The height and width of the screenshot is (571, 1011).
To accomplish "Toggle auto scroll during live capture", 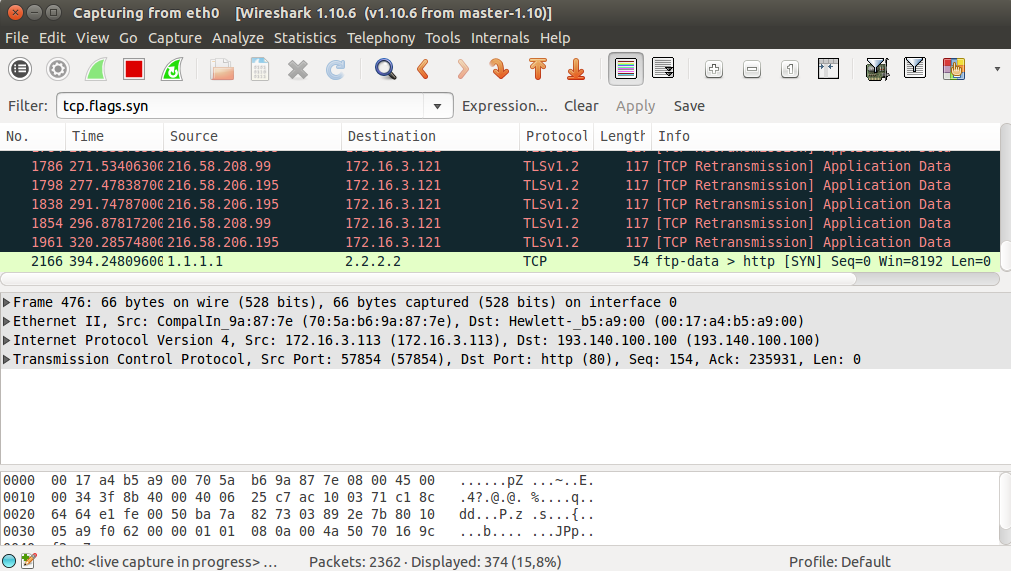I will click(663, 69).
